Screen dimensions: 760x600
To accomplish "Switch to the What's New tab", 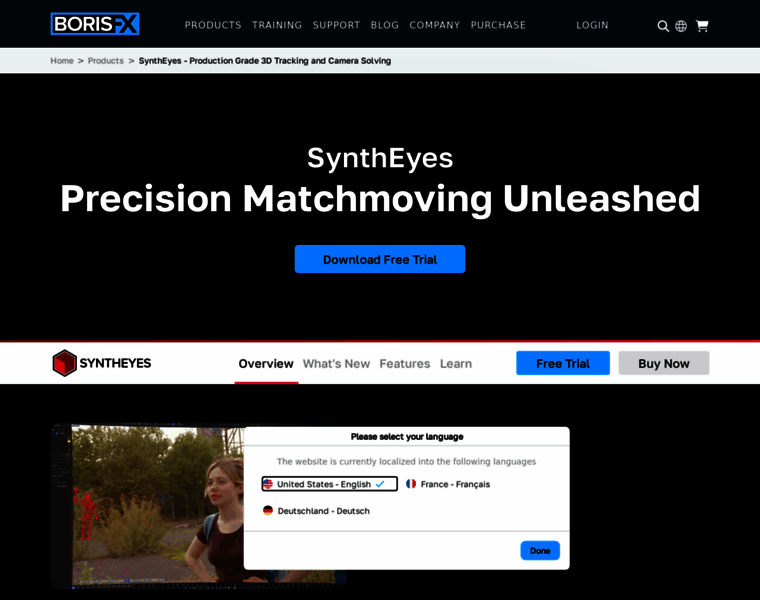I will [x=336, y=363].
